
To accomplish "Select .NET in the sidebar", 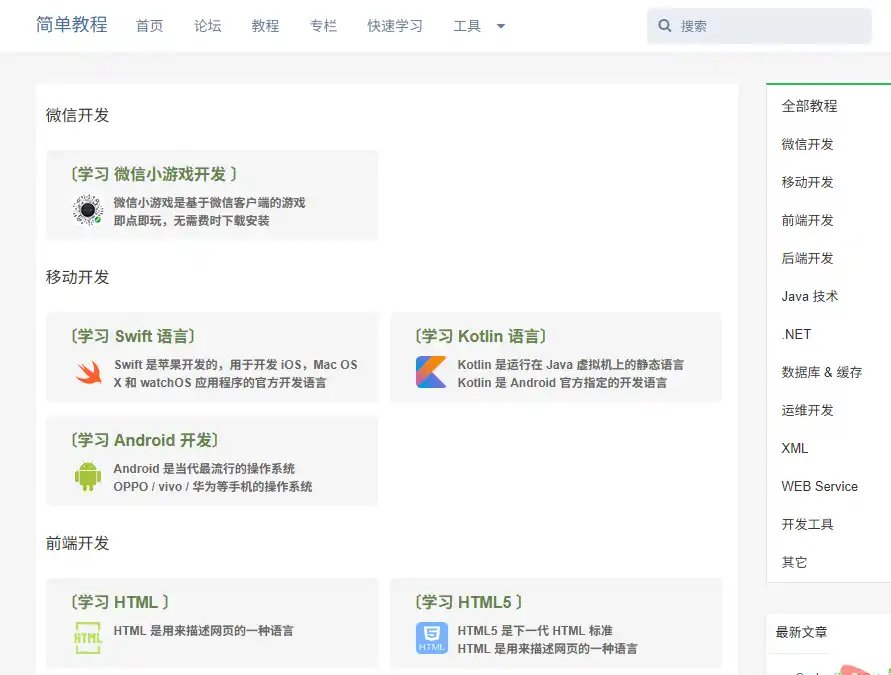I will 796,335.
